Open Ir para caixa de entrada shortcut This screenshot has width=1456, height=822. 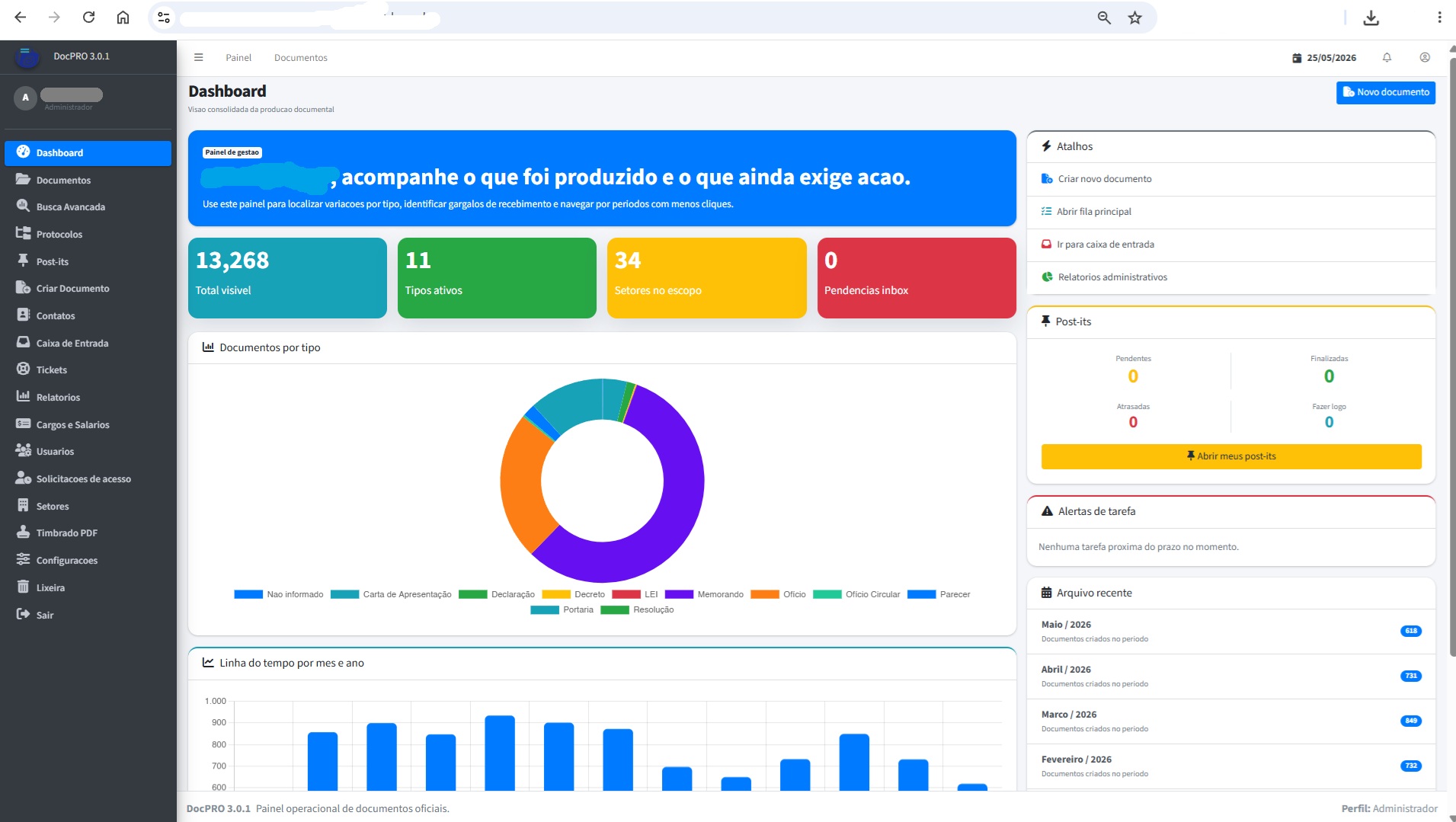pos(1230,244)
